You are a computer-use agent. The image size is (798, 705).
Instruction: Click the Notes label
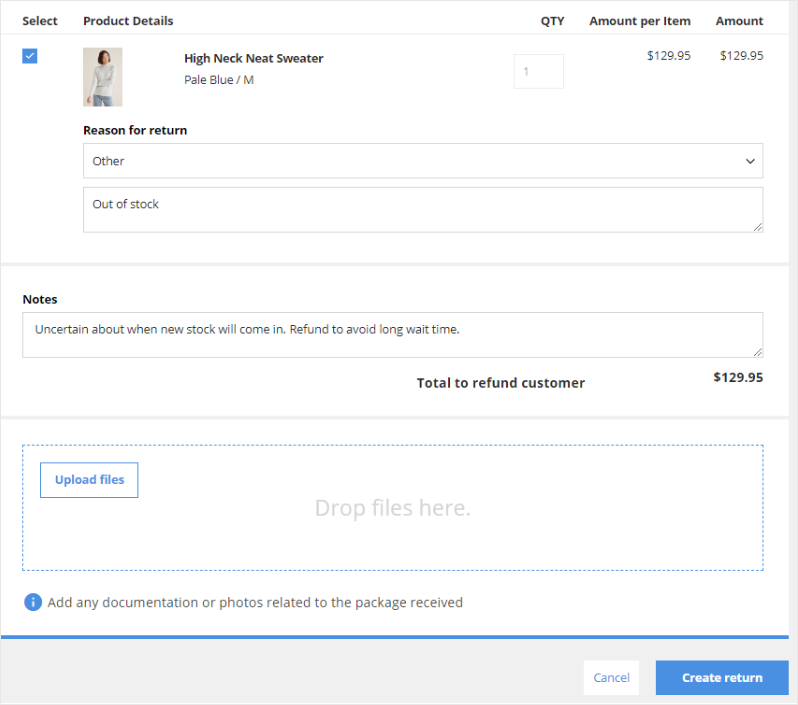point(40,299)
